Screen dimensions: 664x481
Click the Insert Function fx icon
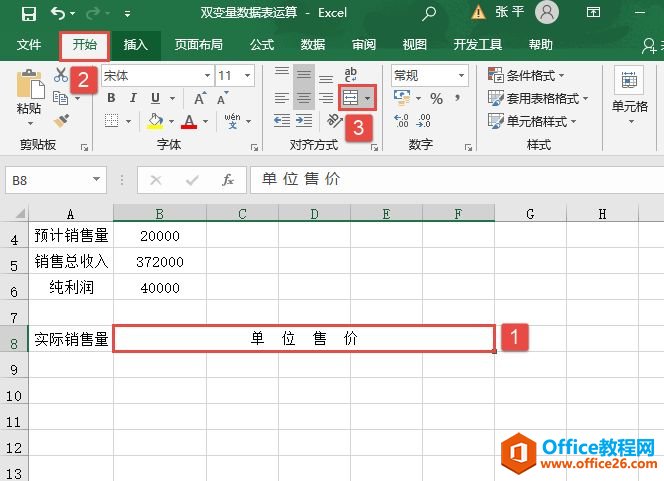228,180
